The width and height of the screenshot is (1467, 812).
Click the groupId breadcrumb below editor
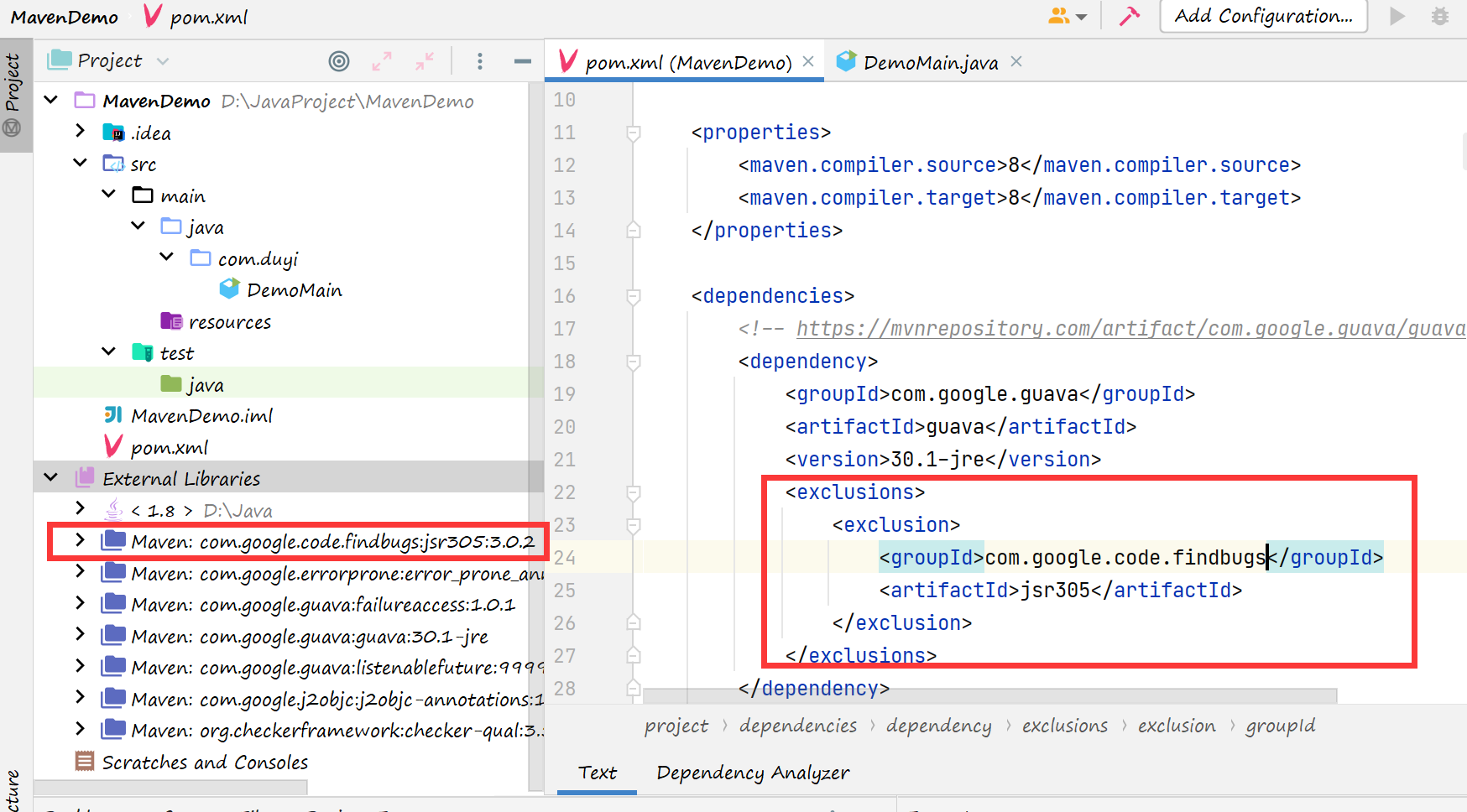[x=1281, y=726]
